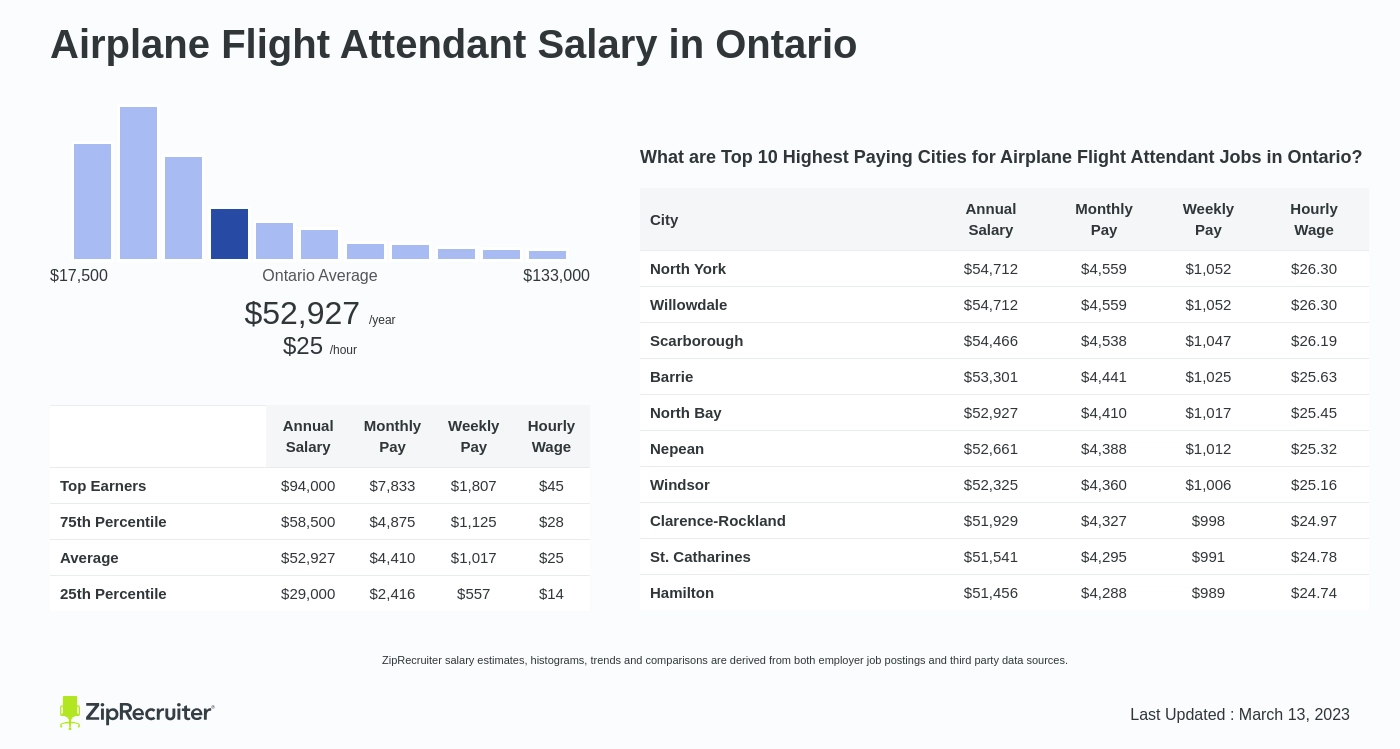Image resolution: width=1400 pixels, height=749 pixels.
Task: Click Scarborough hourly wage $26.19
Action: pos(1314,340)
